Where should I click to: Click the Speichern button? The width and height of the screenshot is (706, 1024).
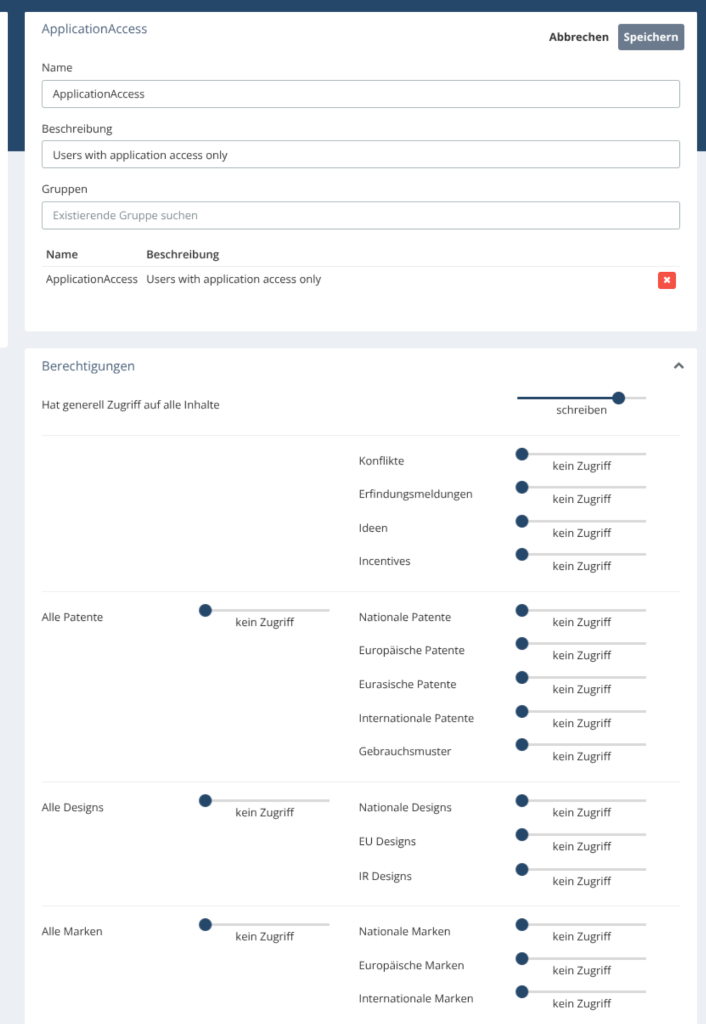(650, 37)
